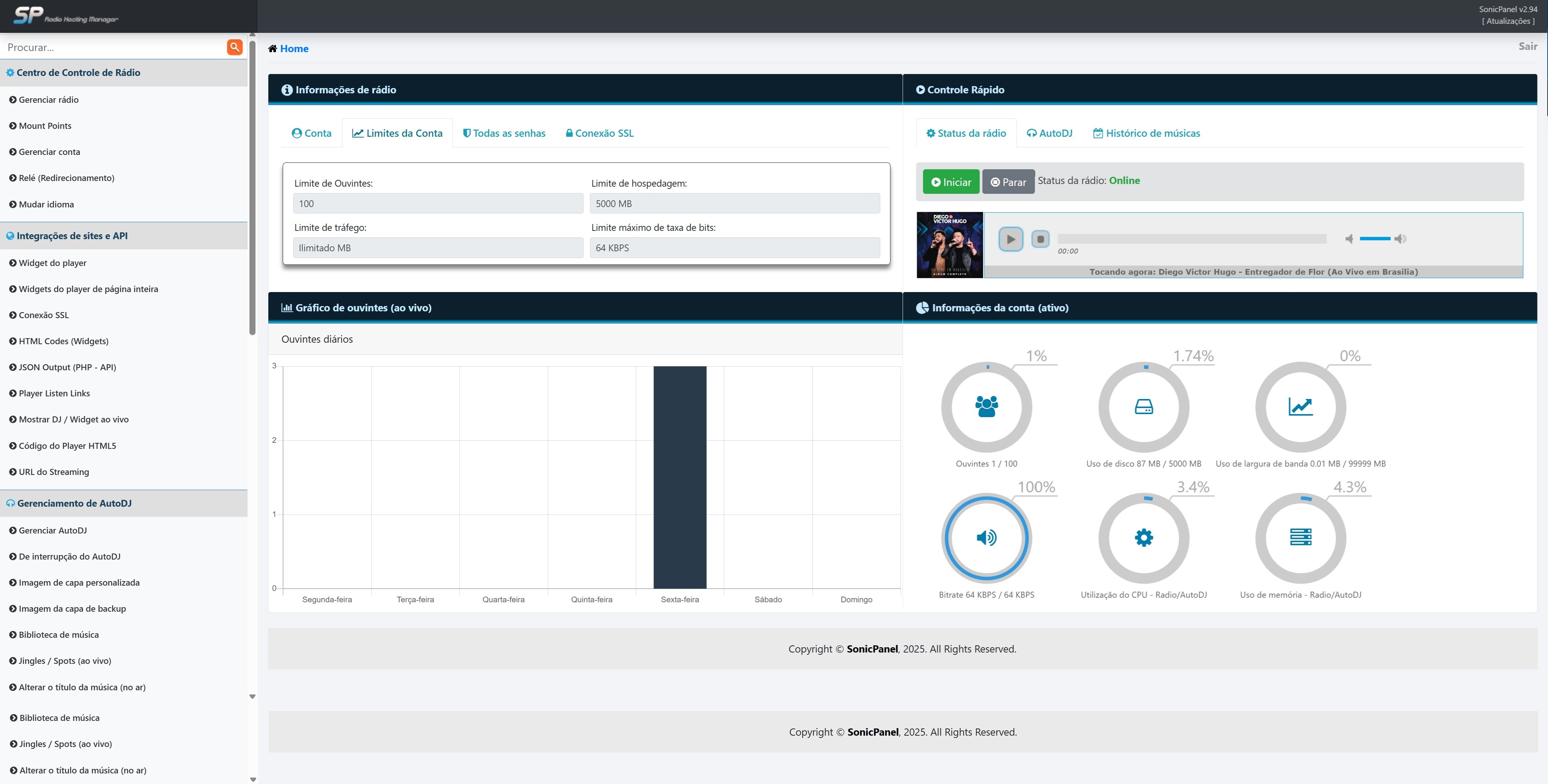Click the CPU usage gear icon
1548x784 pixels.
(1143, 537)
